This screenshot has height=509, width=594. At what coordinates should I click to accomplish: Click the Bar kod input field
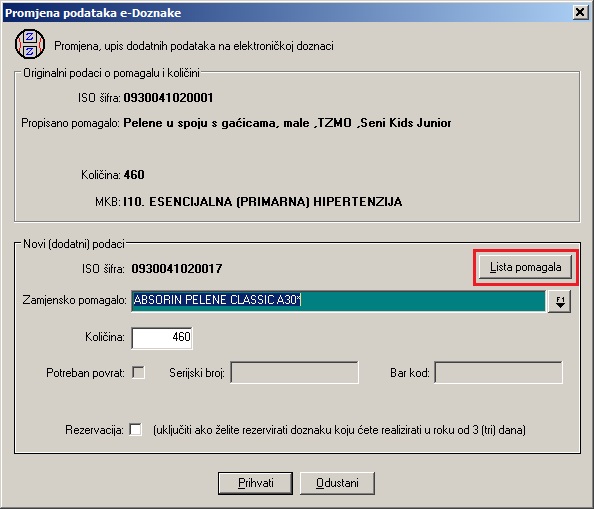pyautogui.click(x=499, y=372)
